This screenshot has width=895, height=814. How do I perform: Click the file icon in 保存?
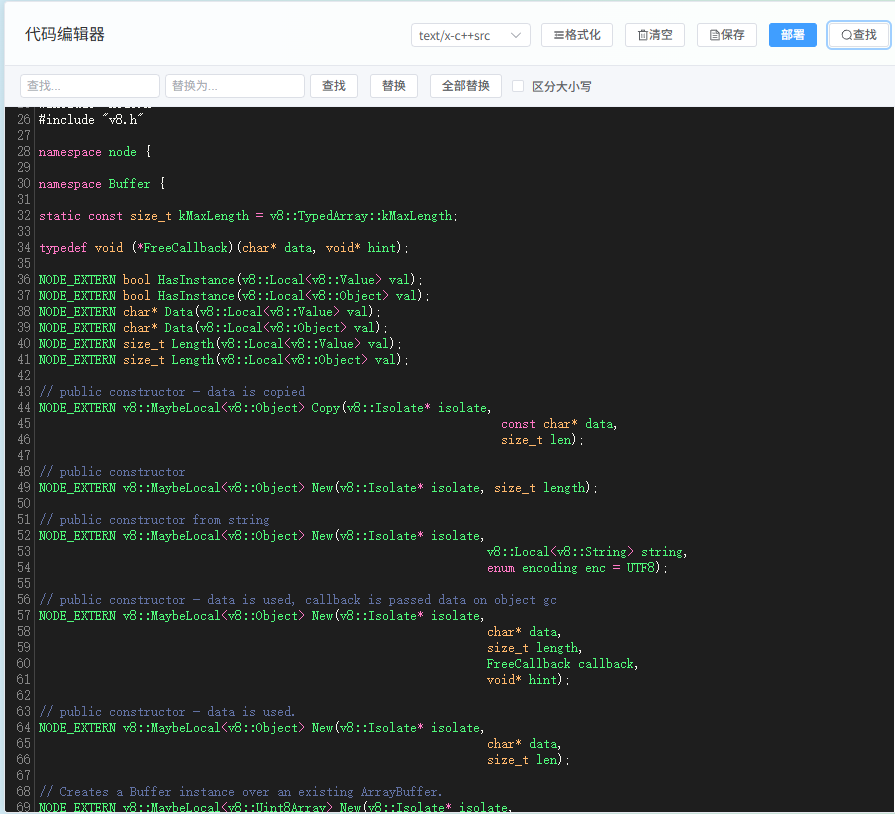715,35
